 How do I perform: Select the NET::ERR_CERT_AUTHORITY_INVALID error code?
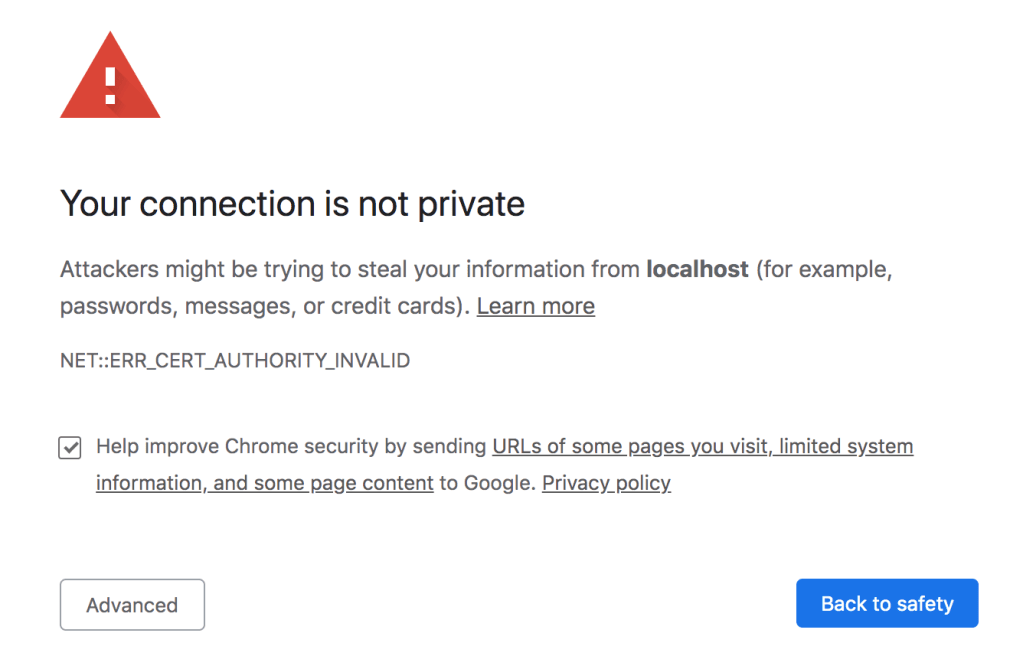click(x=234, y=360)
